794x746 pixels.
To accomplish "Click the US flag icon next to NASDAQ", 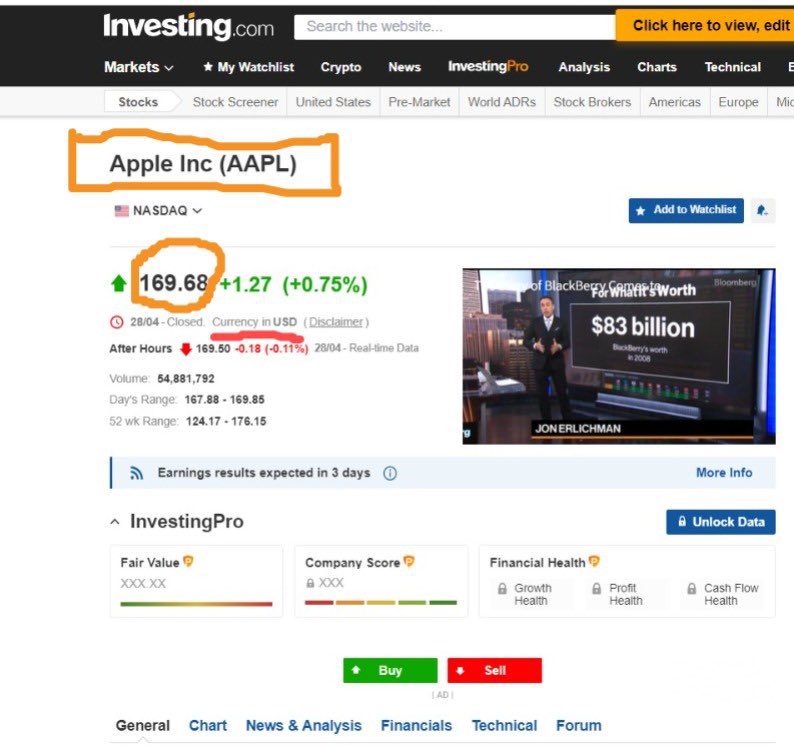I will [x=122, y=211].
